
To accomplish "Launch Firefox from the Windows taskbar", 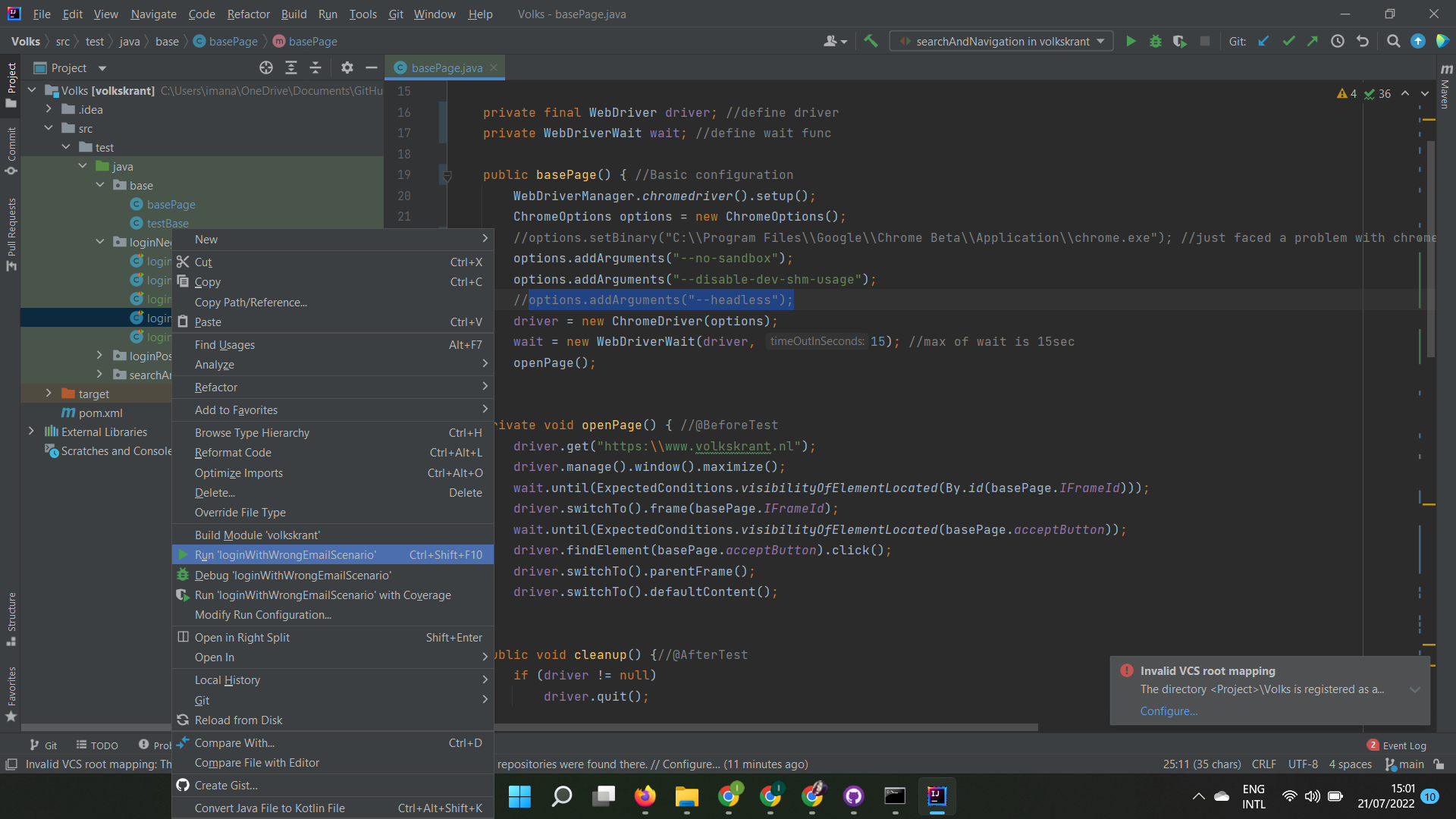I will coord(645,797).
